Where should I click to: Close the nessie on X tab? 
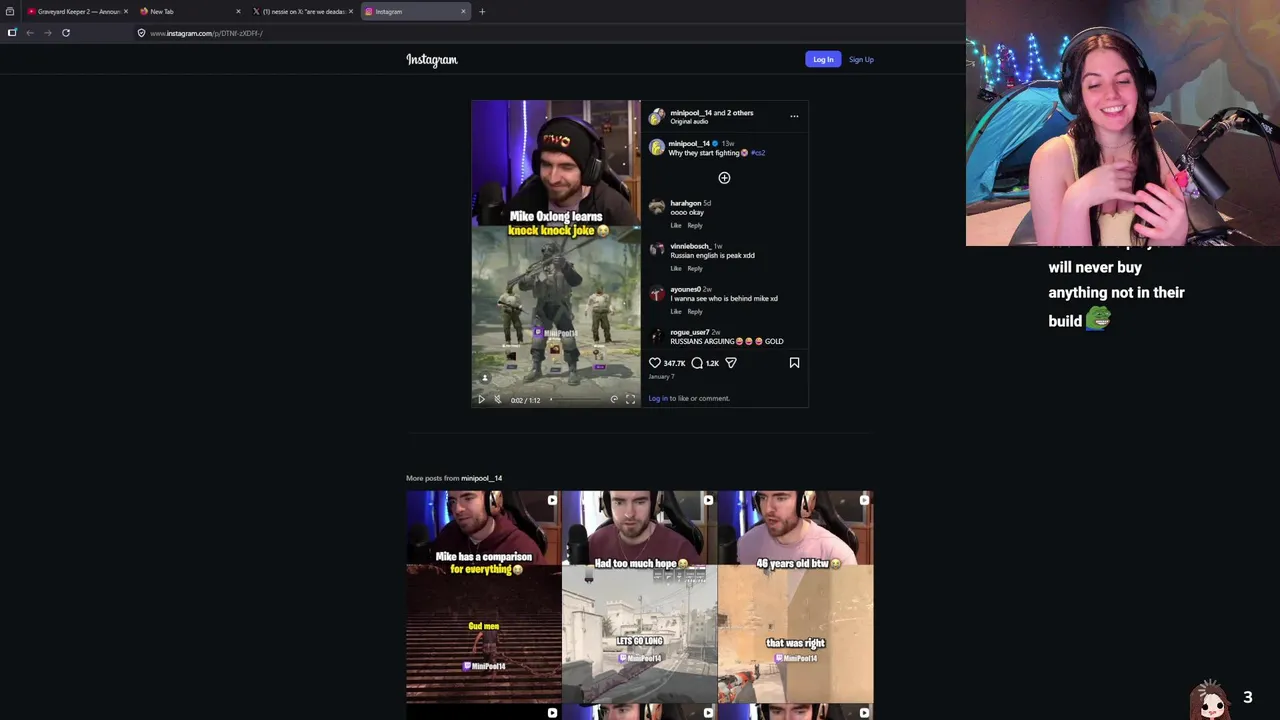click(x=351, y=12)
